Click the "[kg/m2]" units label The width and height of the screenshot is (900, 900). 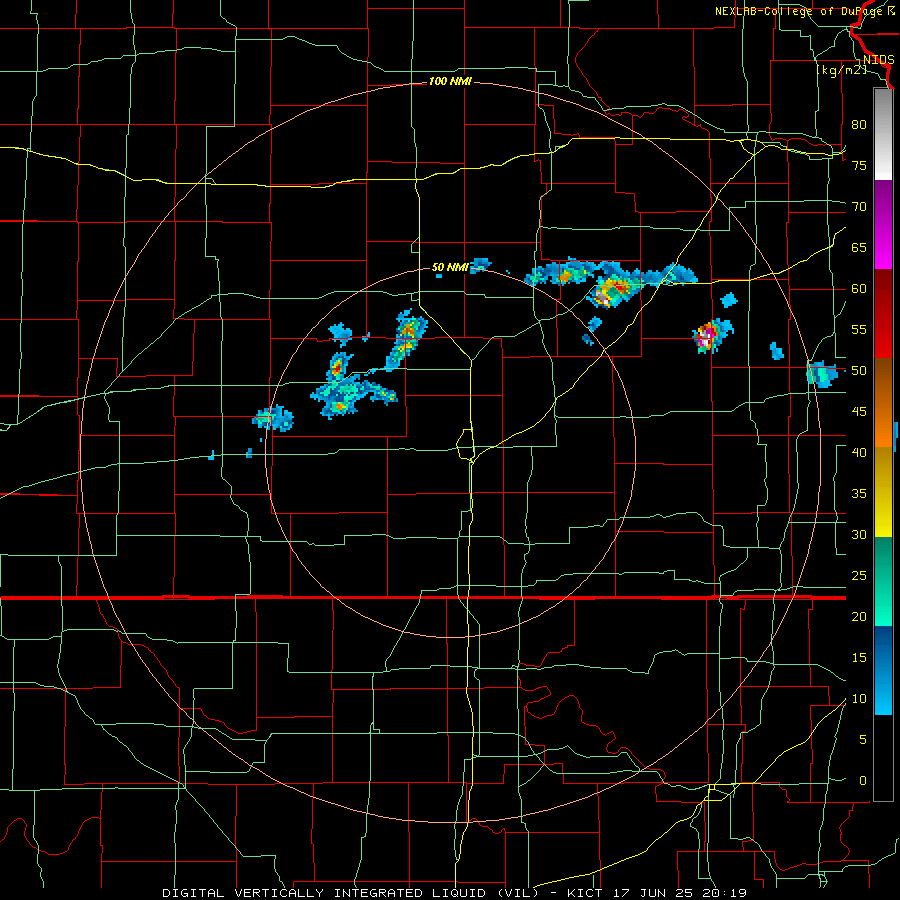point(841,70)
